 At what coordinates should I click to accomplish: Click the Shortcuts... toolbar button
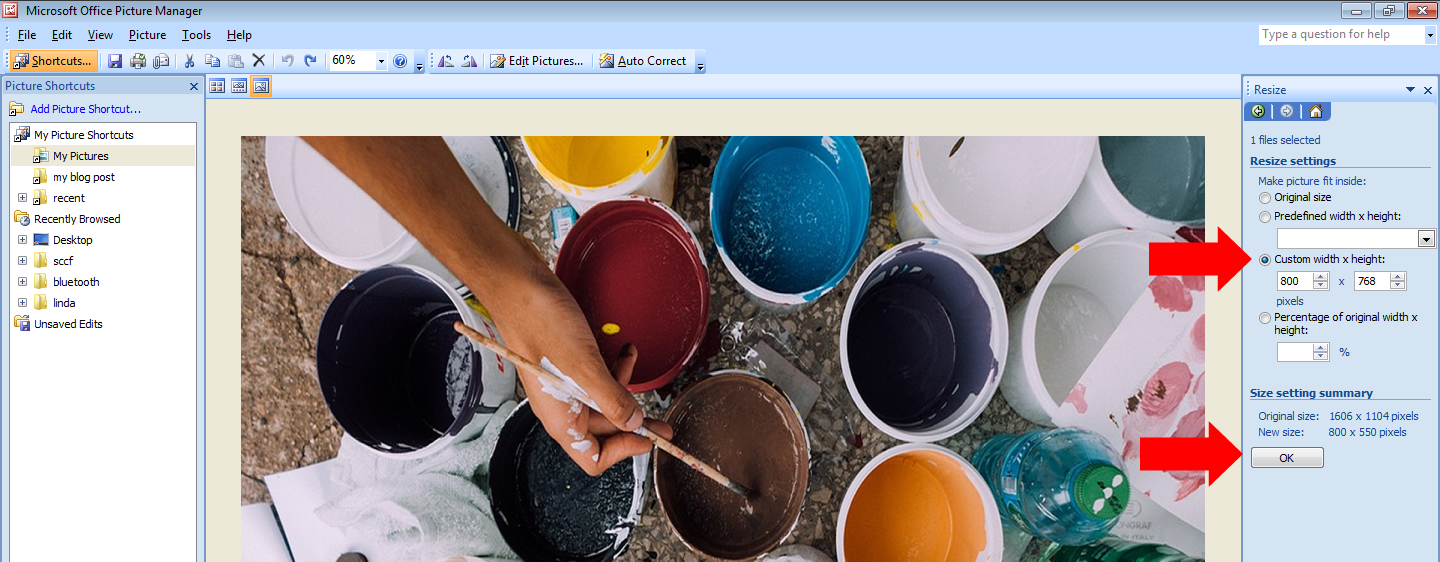(x=54, y=61)
